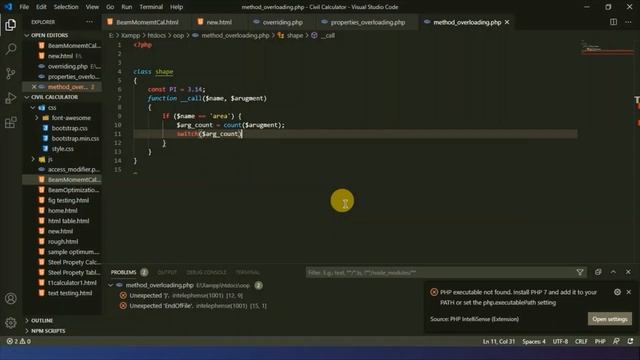
Task: Close method_over... in Open Editors list
Action: [34, 87]
